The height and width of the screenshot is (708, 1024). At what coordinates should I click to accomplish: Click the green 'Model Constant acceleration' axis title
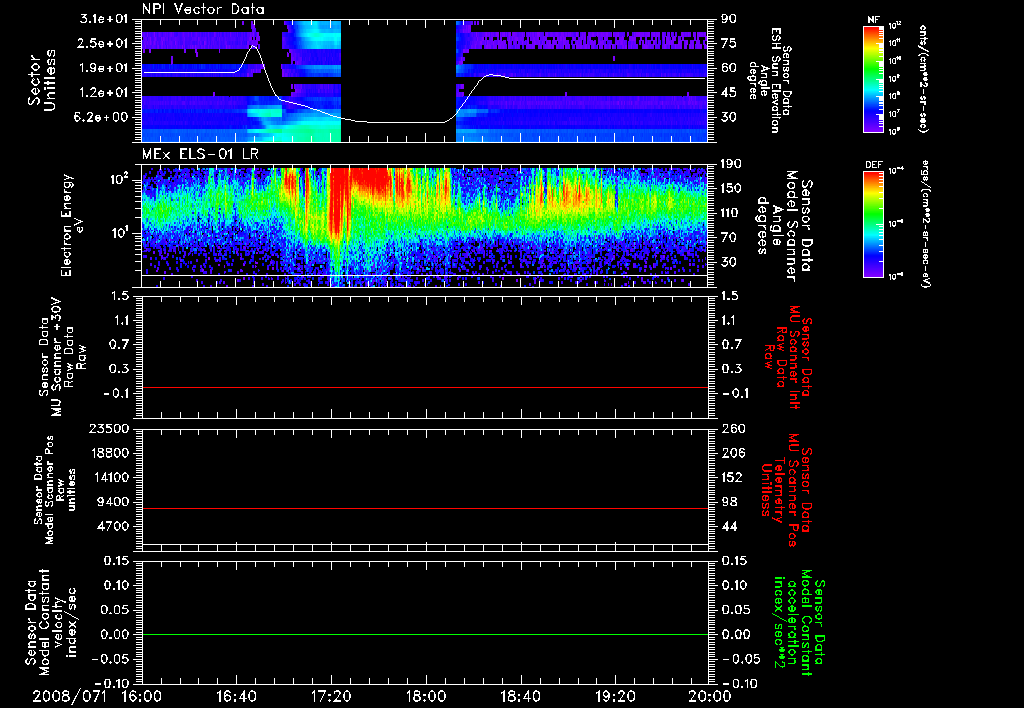tap(799, 622)
